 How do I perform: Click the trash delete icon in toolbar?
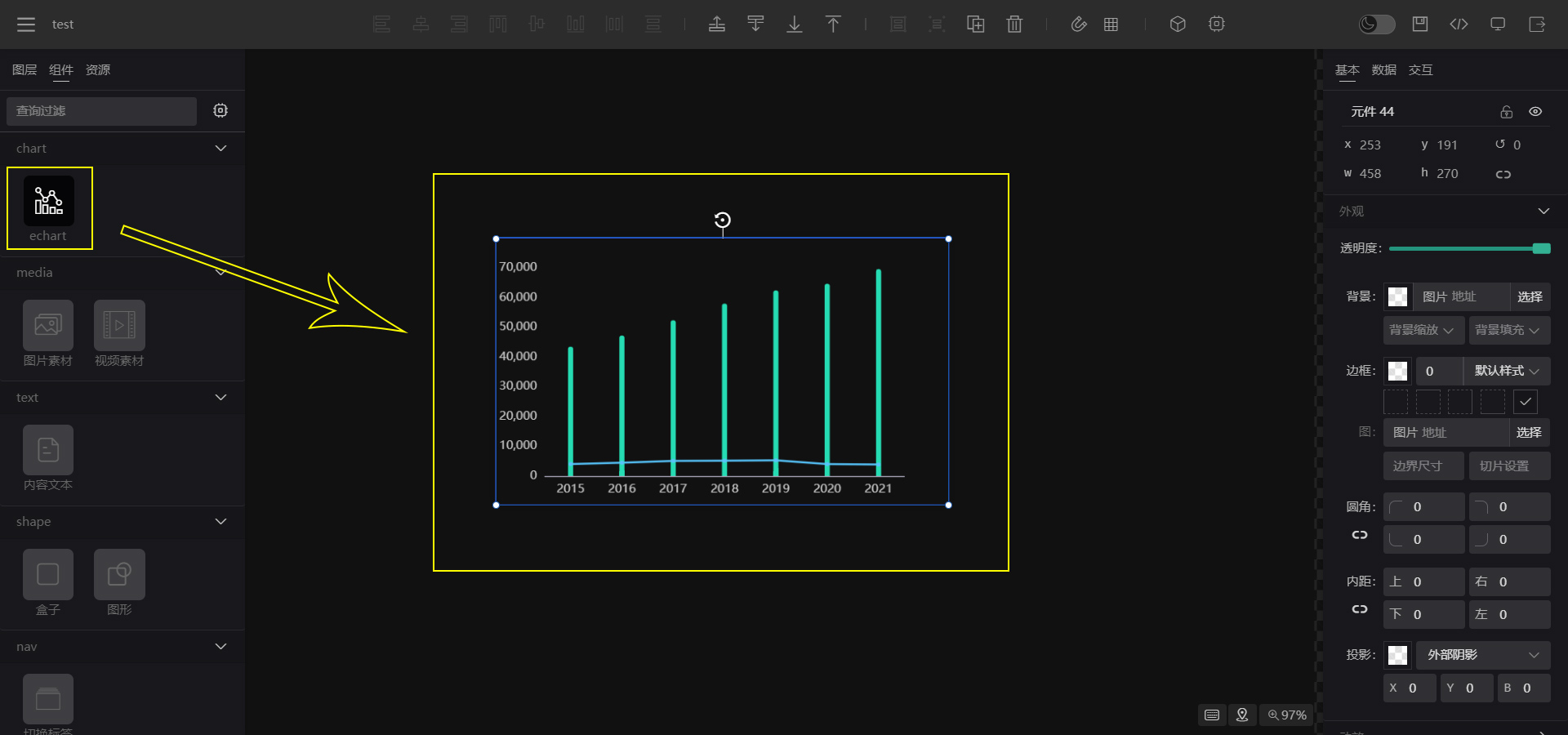tap(1014, 24)
